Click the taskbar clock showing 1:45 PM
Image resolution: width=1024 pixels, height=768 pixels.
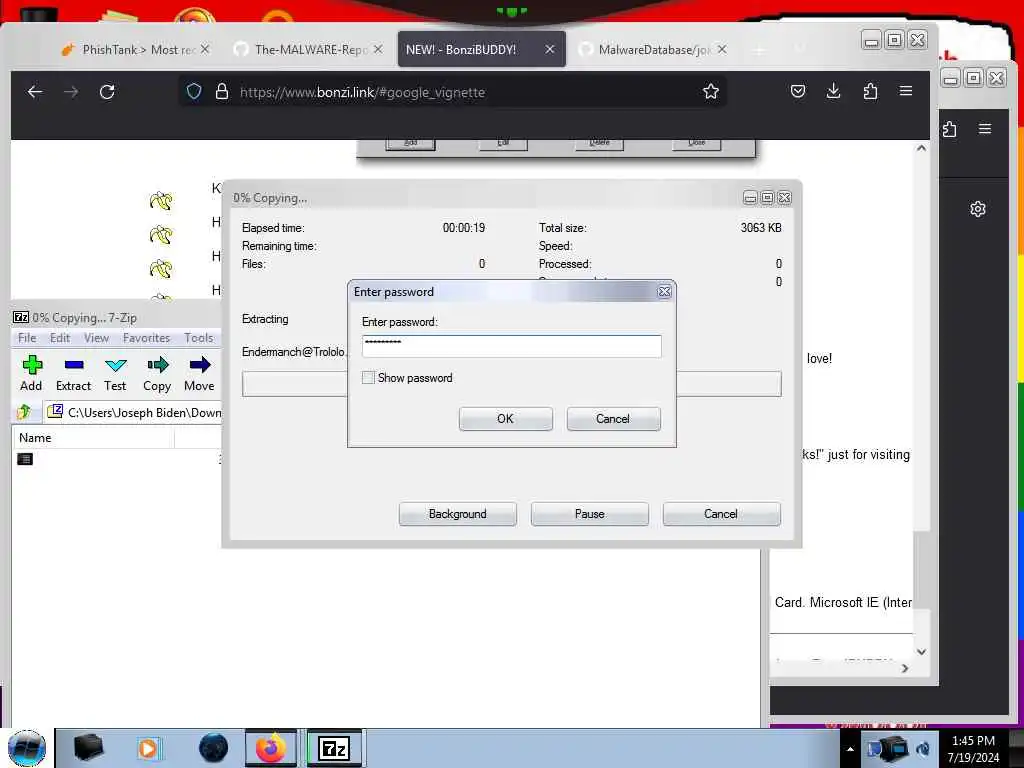pyautogui.click(x=974, y=741)
